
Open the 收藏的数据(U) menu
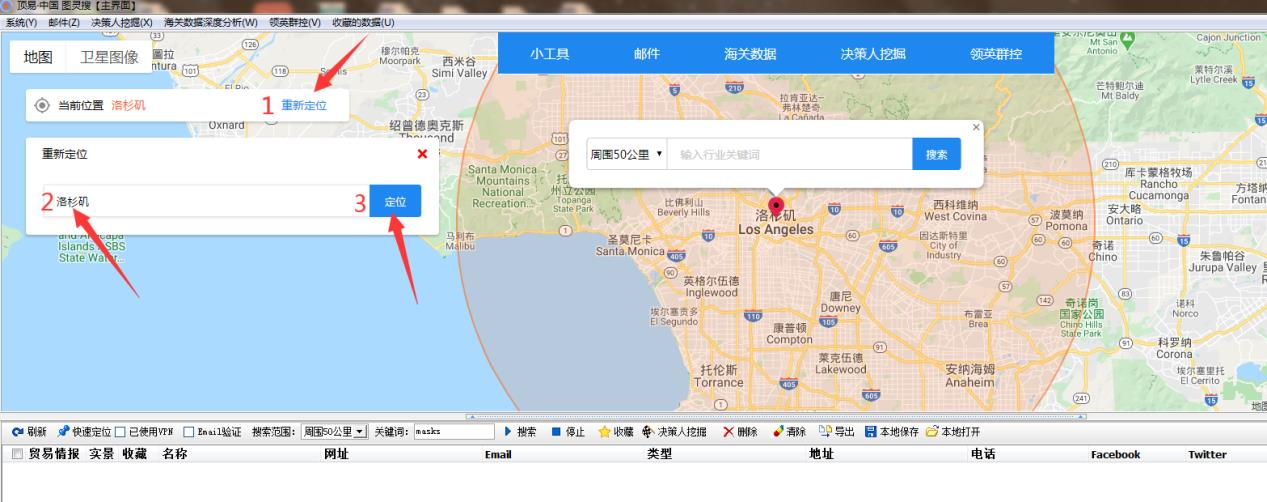point(363,22)
